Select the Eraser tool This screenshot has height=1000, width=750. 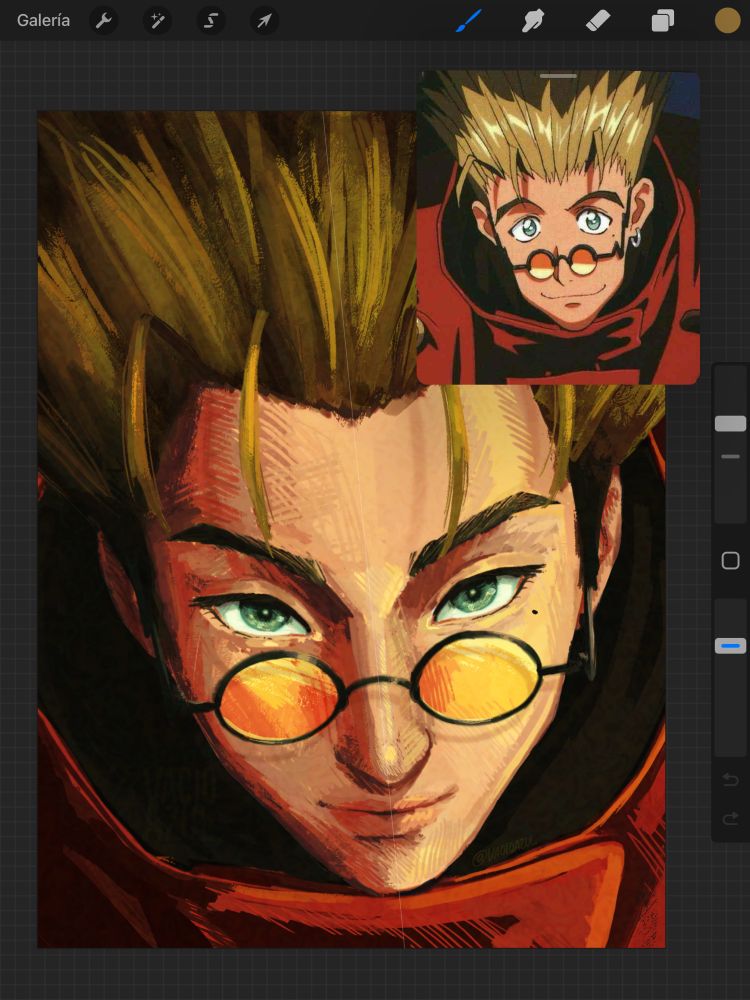pos(598,21)
